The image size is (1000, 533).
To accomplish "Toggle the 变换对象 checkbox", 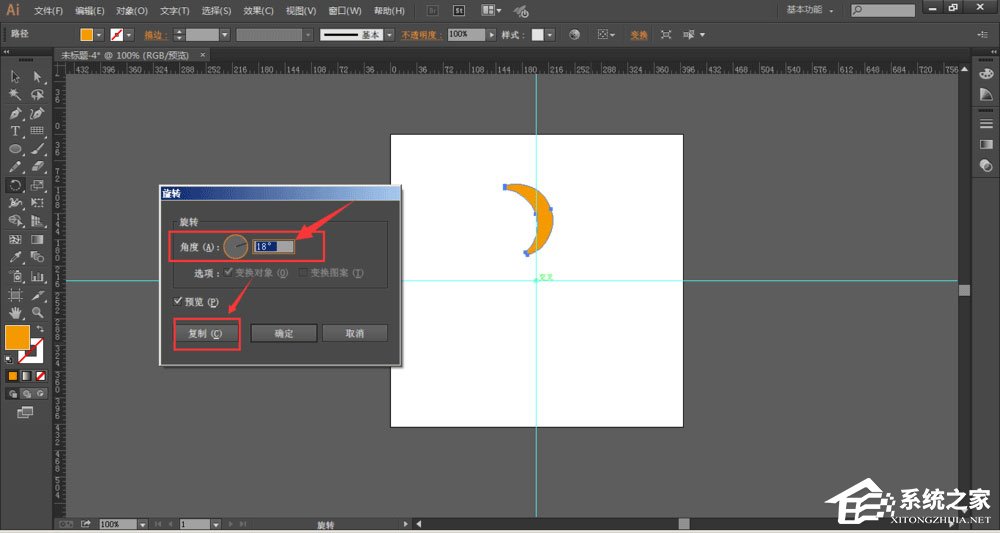I will pos(229,272).
